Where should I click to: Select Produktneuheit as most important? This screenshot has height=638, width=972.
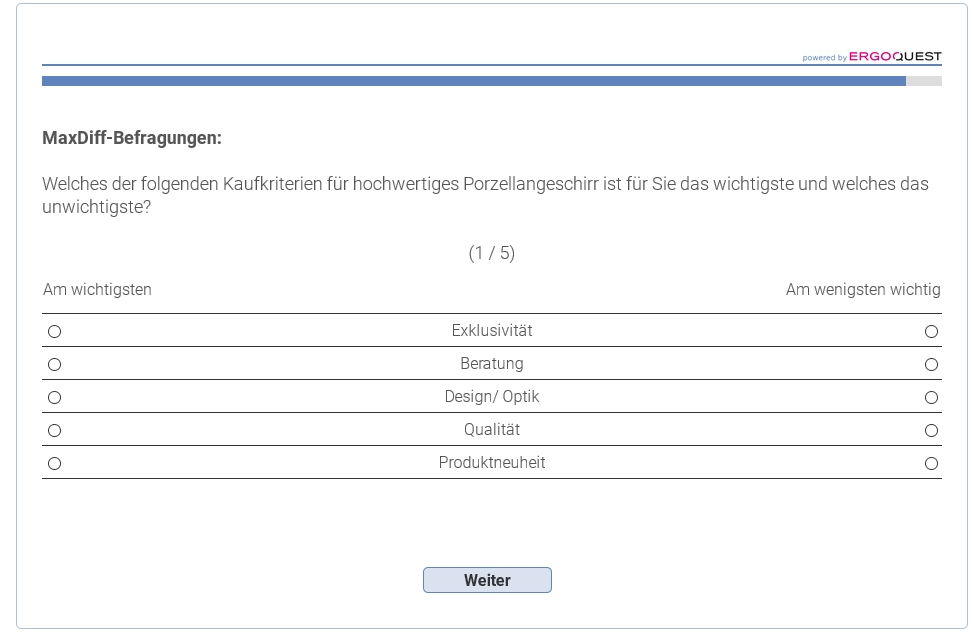coord(55,463)
